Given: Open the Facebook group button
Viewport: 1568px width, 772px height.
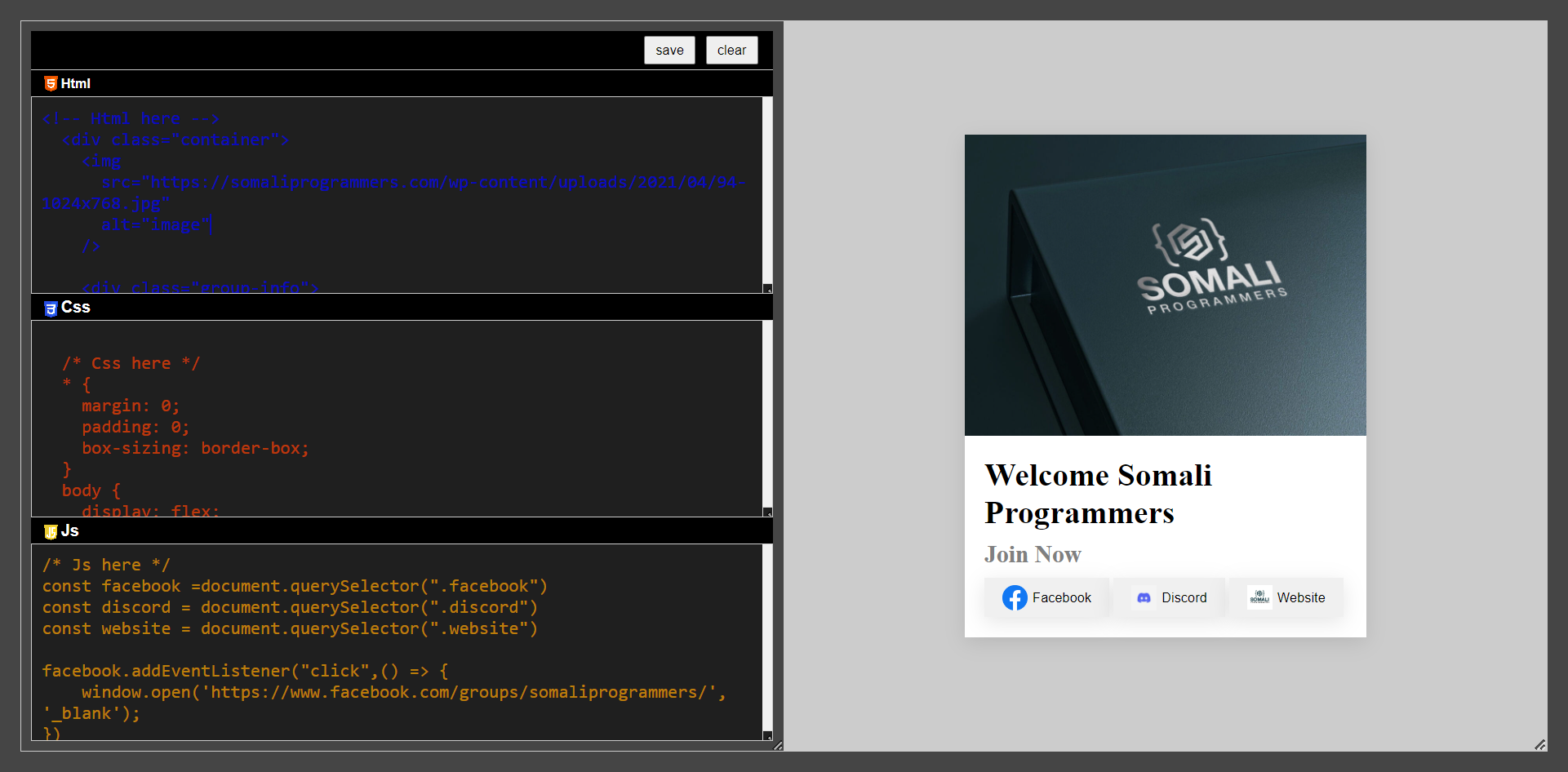Looking at the screenshot, I should coord(1046,597).
